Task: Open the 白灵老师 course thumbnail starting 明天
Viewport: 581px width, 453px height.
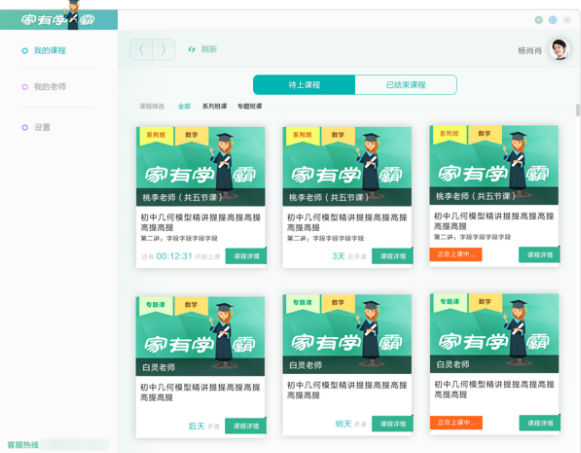Action: tap(347, 334)
